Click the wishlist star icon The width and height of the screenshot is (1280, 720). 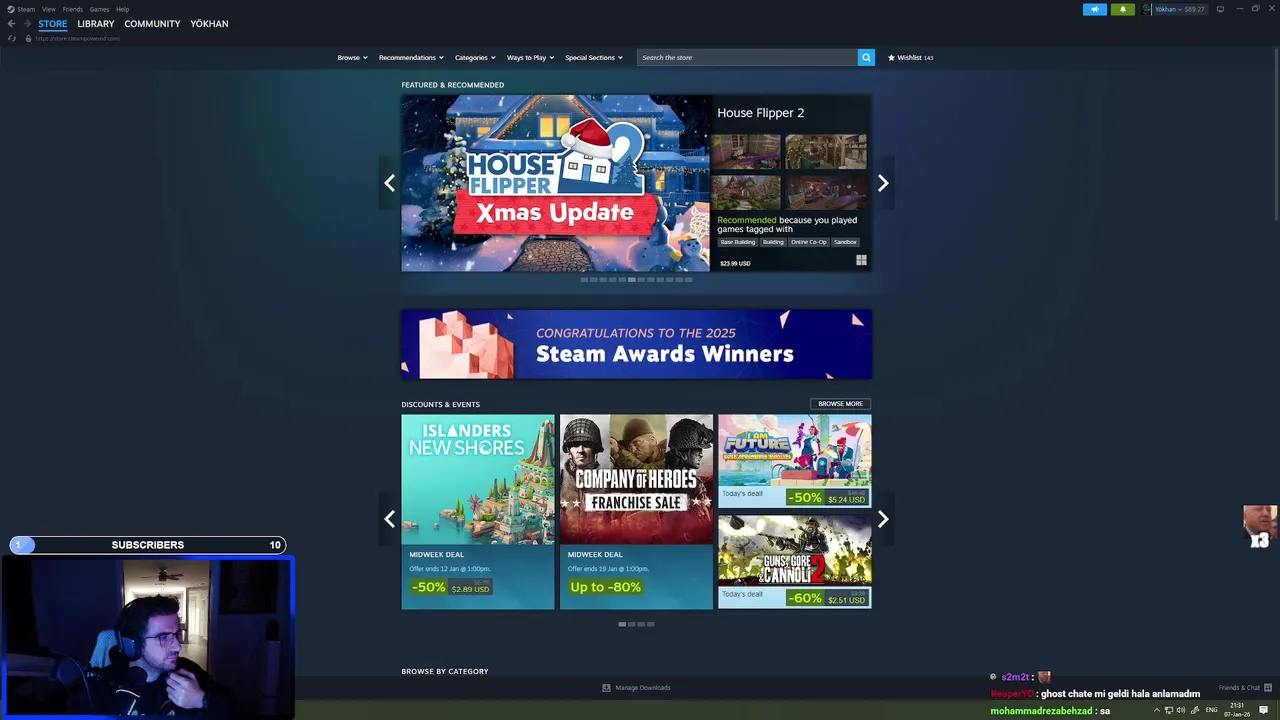point(891,57)
